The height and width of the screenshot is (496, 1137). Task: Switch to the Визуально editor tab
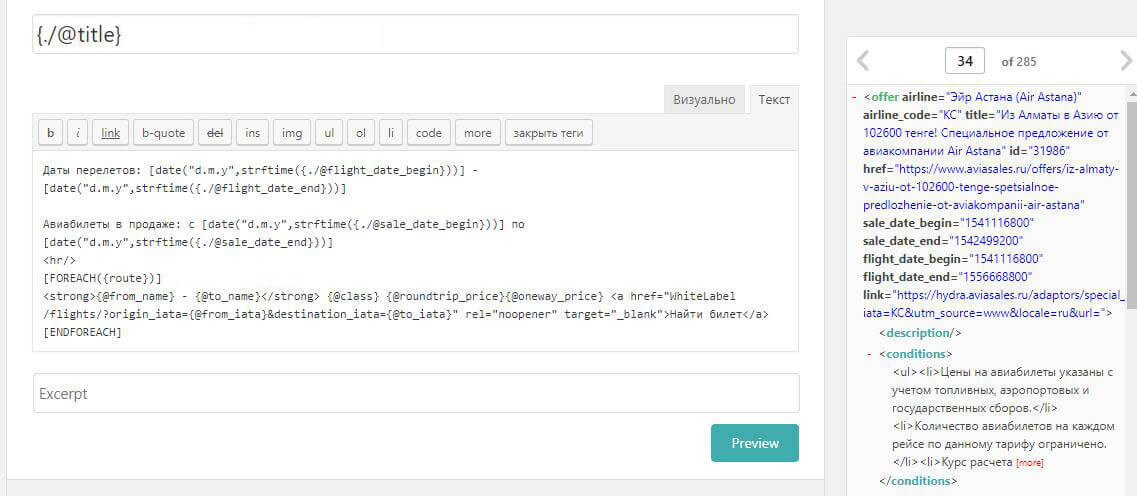(704, 100)
